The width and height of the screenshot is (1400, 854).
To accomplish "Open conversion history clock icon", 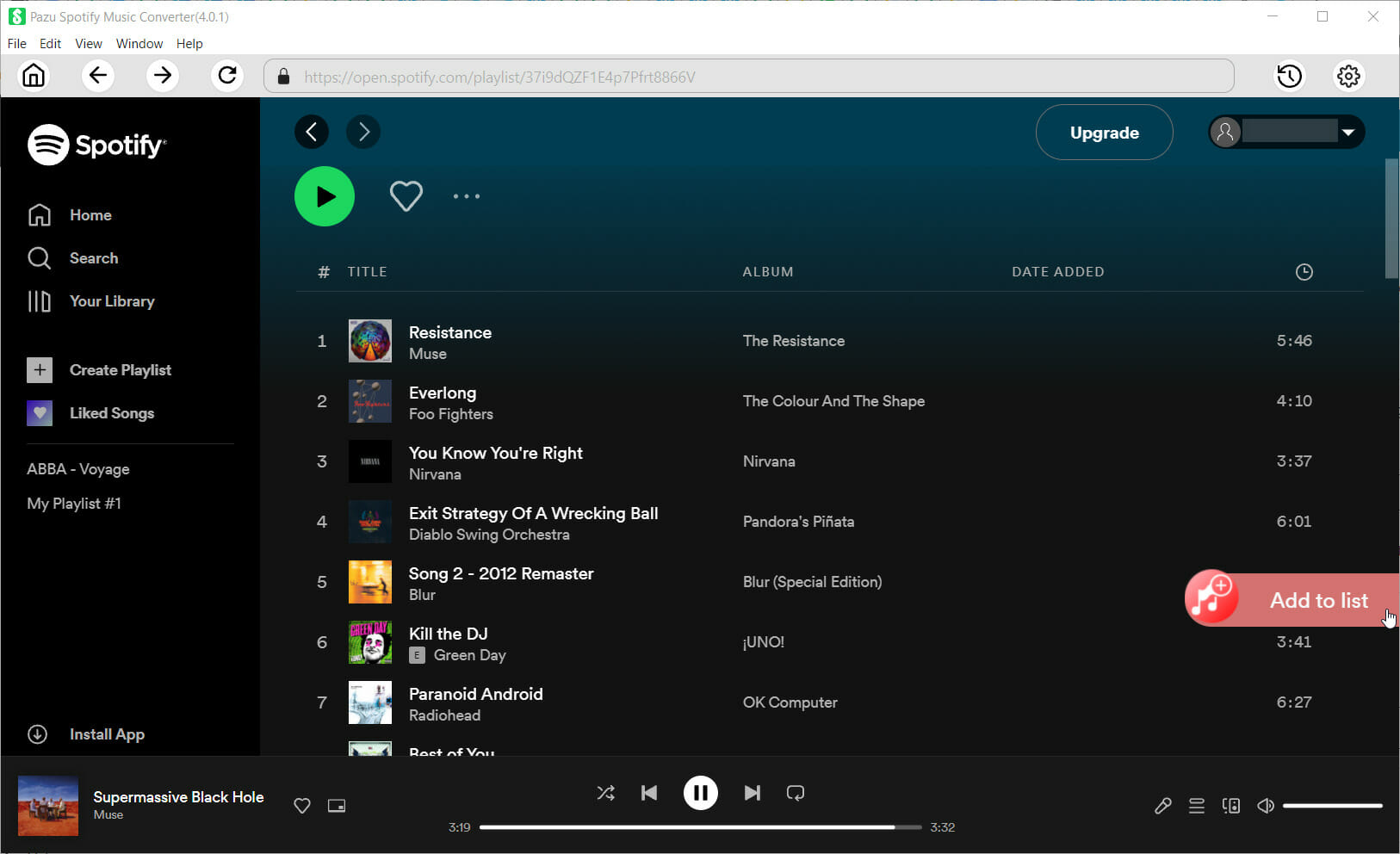I will pos(1289,76).
